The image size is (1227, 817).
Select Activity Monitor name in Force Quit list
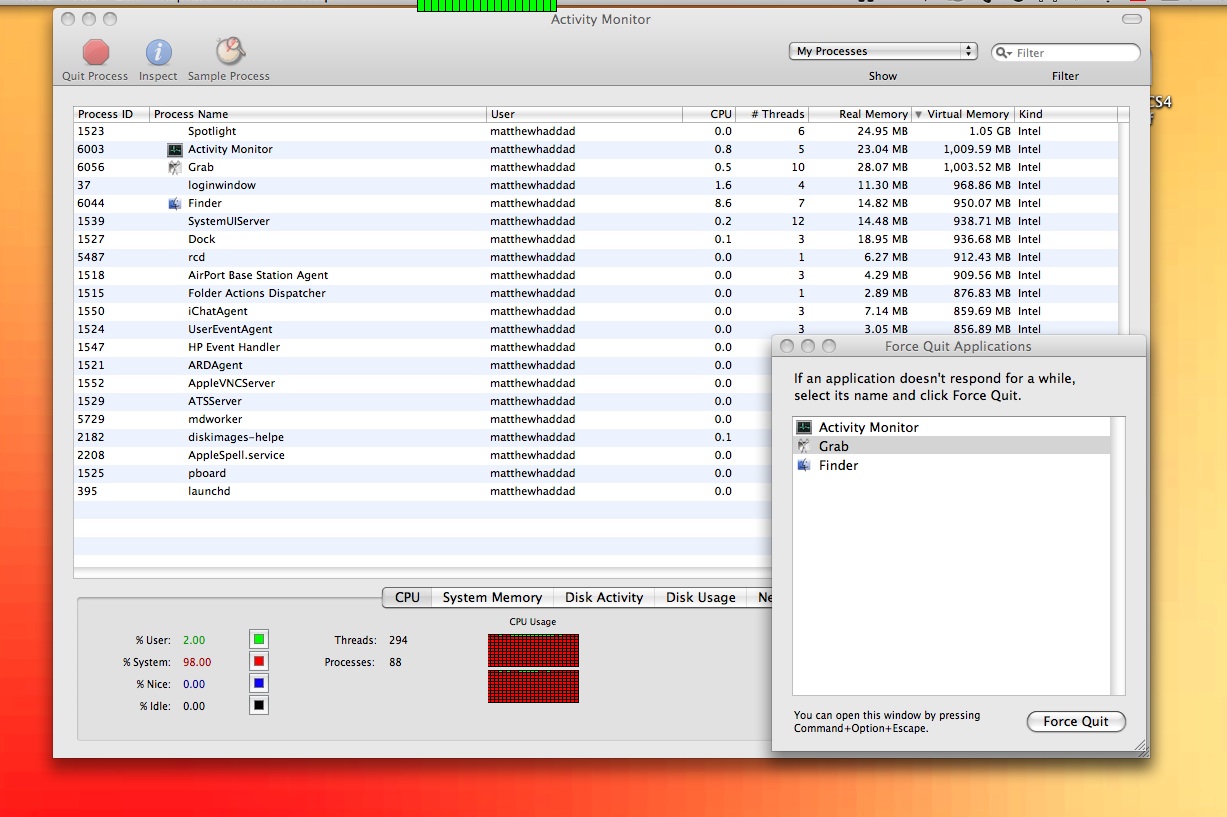click(868, 427)
